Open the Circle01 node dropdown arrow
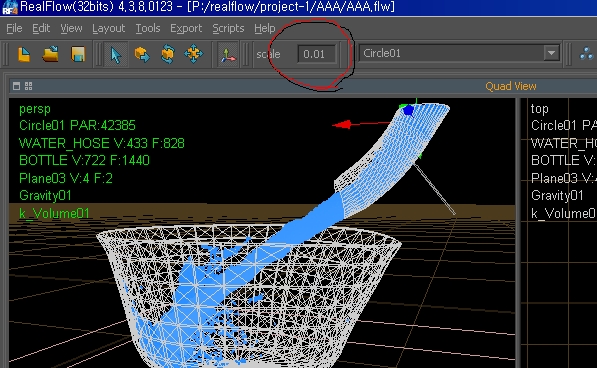 (x=551, y=53)
